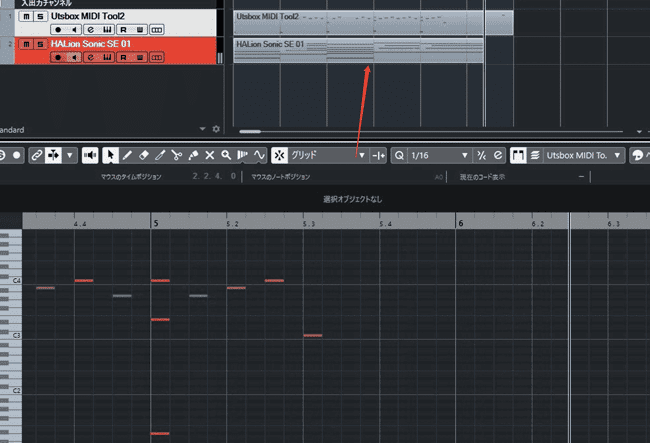Toggle monitor on HALion Sonic SE 01 track

tap(74, 57)
